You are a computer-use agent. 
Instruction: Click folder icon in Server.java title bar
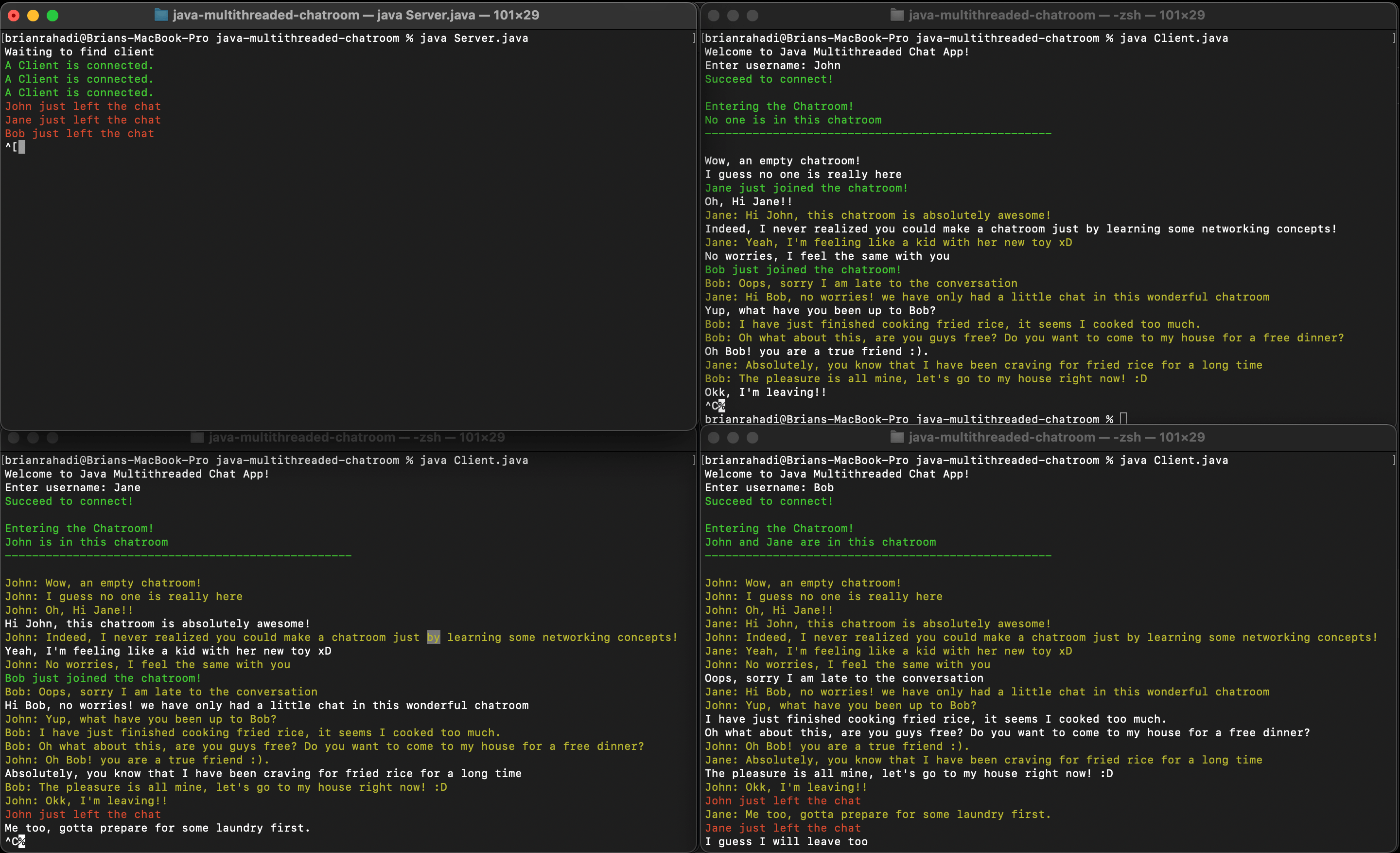(161, 16)
